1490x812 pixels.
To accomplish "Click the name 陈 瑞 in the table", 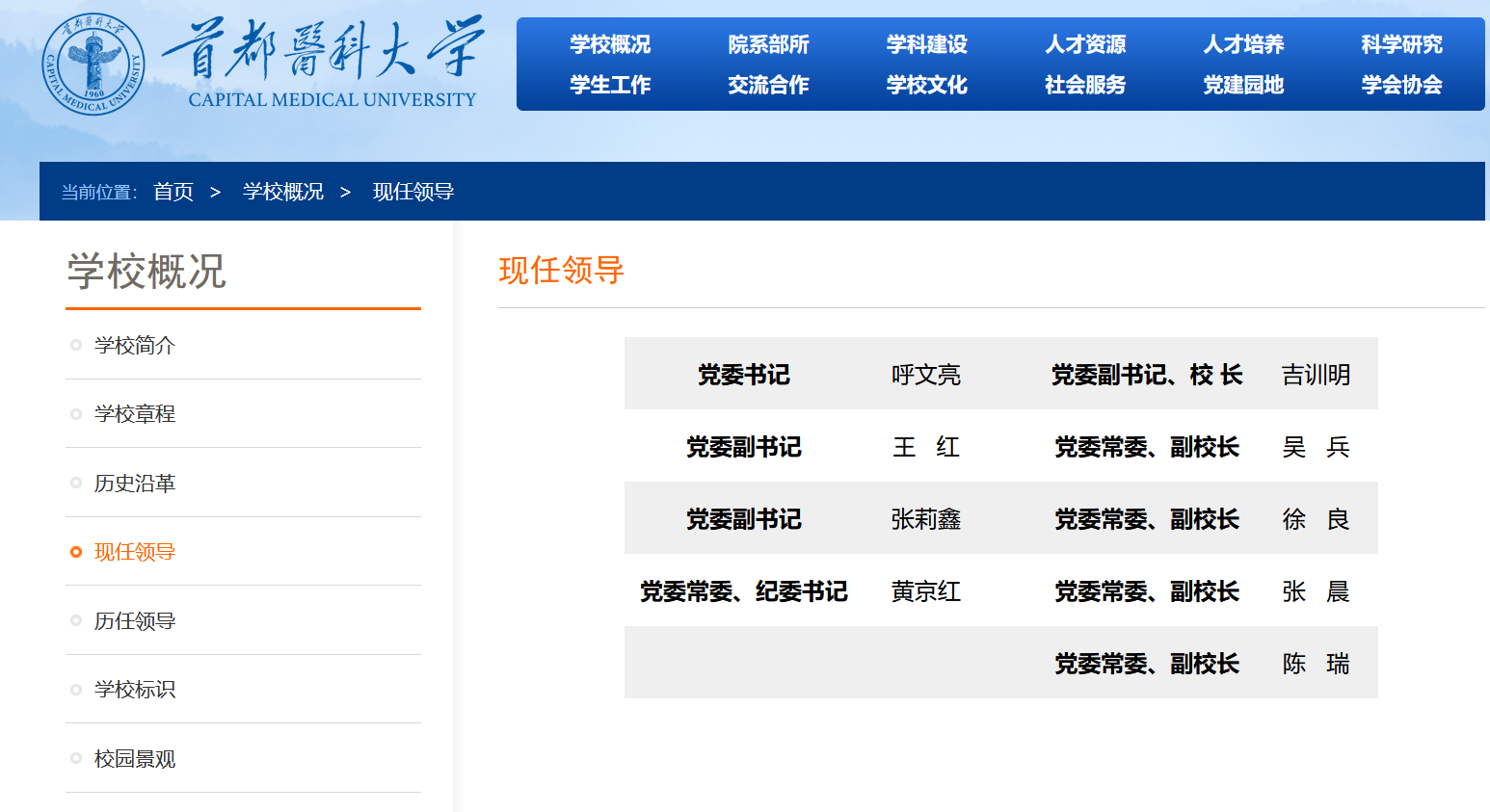I will [x=1317, y=664].
